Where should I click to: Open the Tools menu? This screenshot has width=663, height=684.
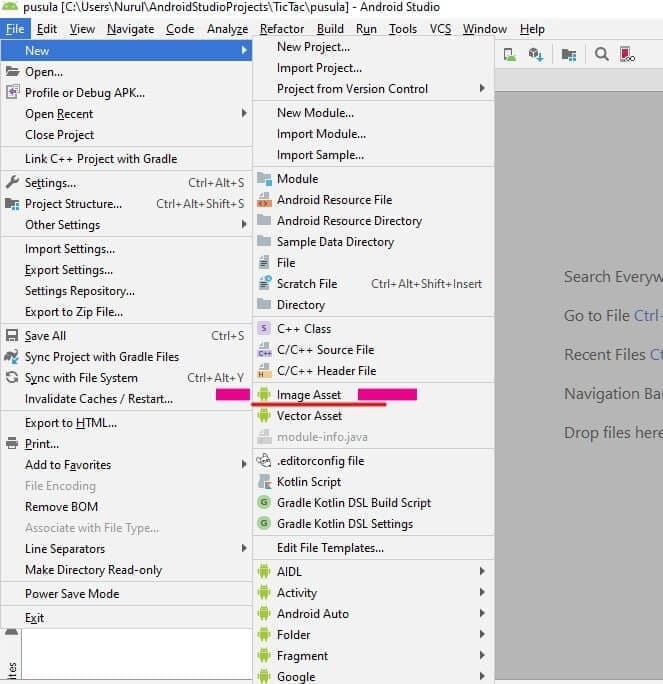tap(403, 29)
